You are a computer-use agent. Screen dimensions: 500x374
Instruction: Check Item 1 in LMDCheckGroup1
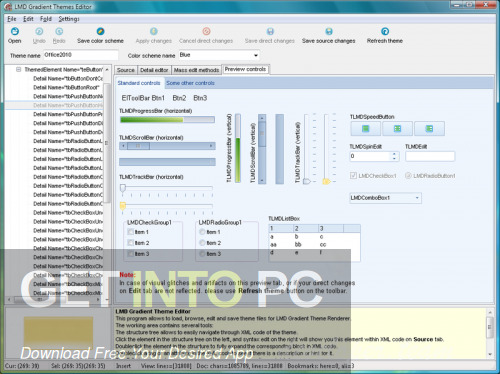click(x=131, y=232)
